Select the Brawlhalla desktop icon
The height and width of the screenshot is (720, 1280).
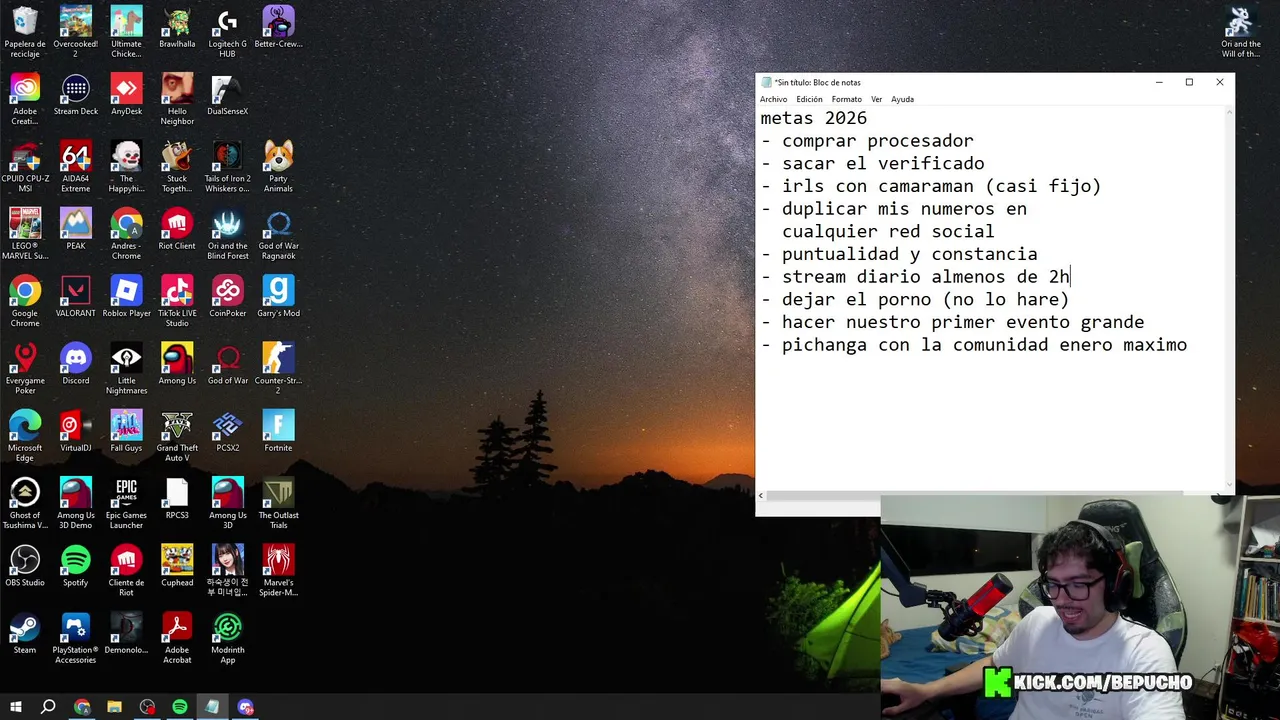point(177,27)
